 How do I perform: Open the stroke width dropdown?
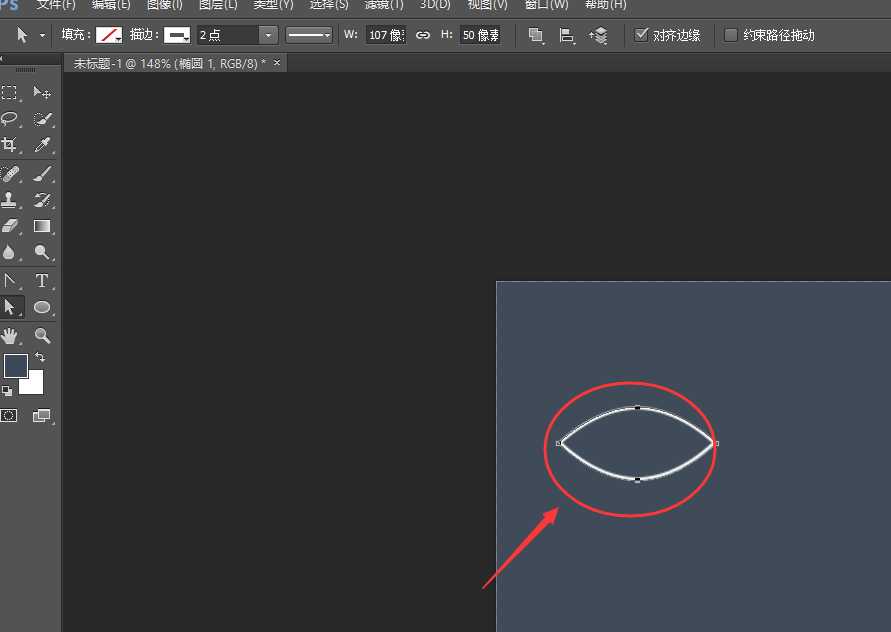(x=268, y=35)
